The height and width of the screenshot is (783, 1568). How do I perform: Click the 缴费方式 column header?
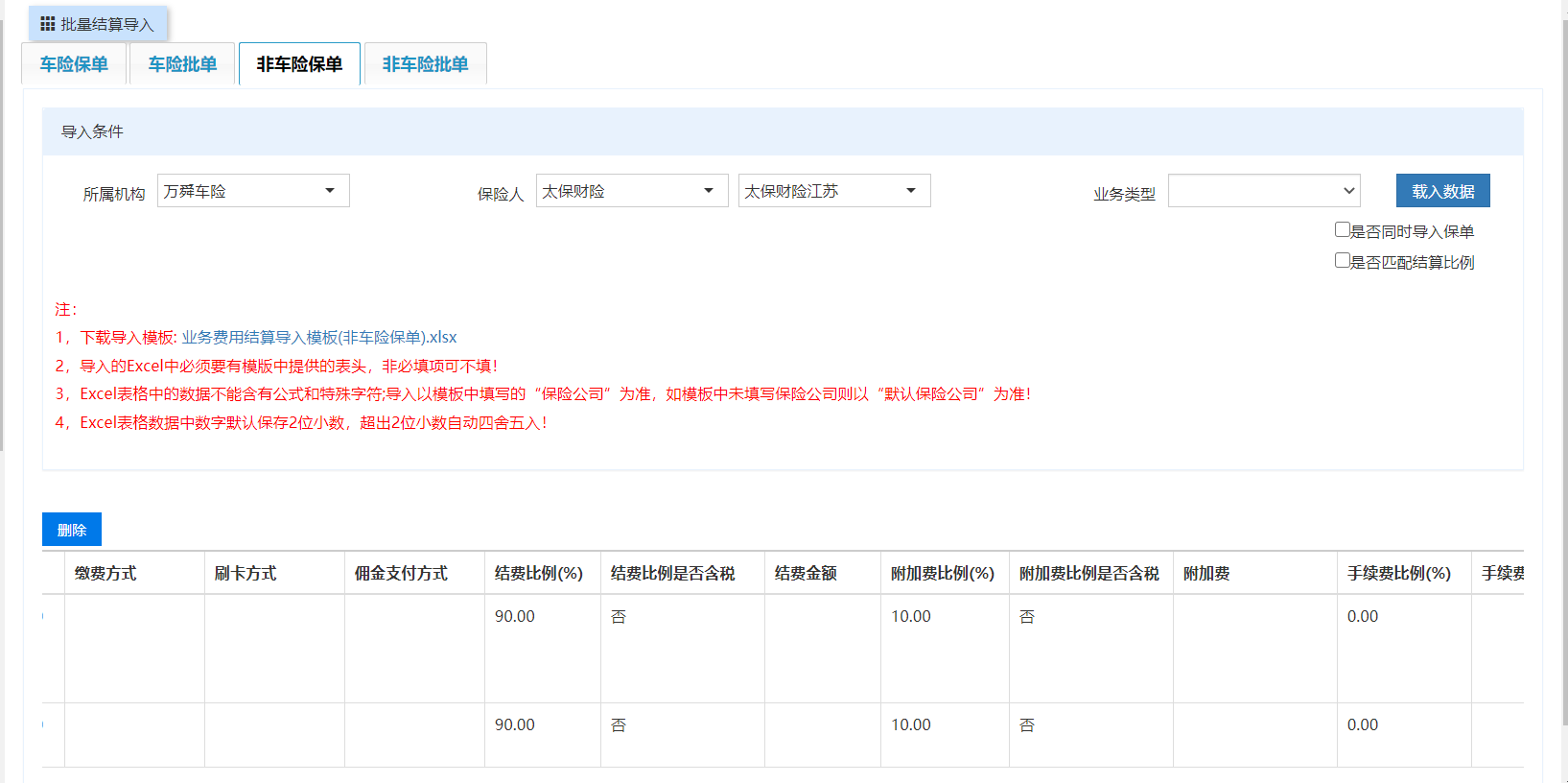click(x=105, y=573)
